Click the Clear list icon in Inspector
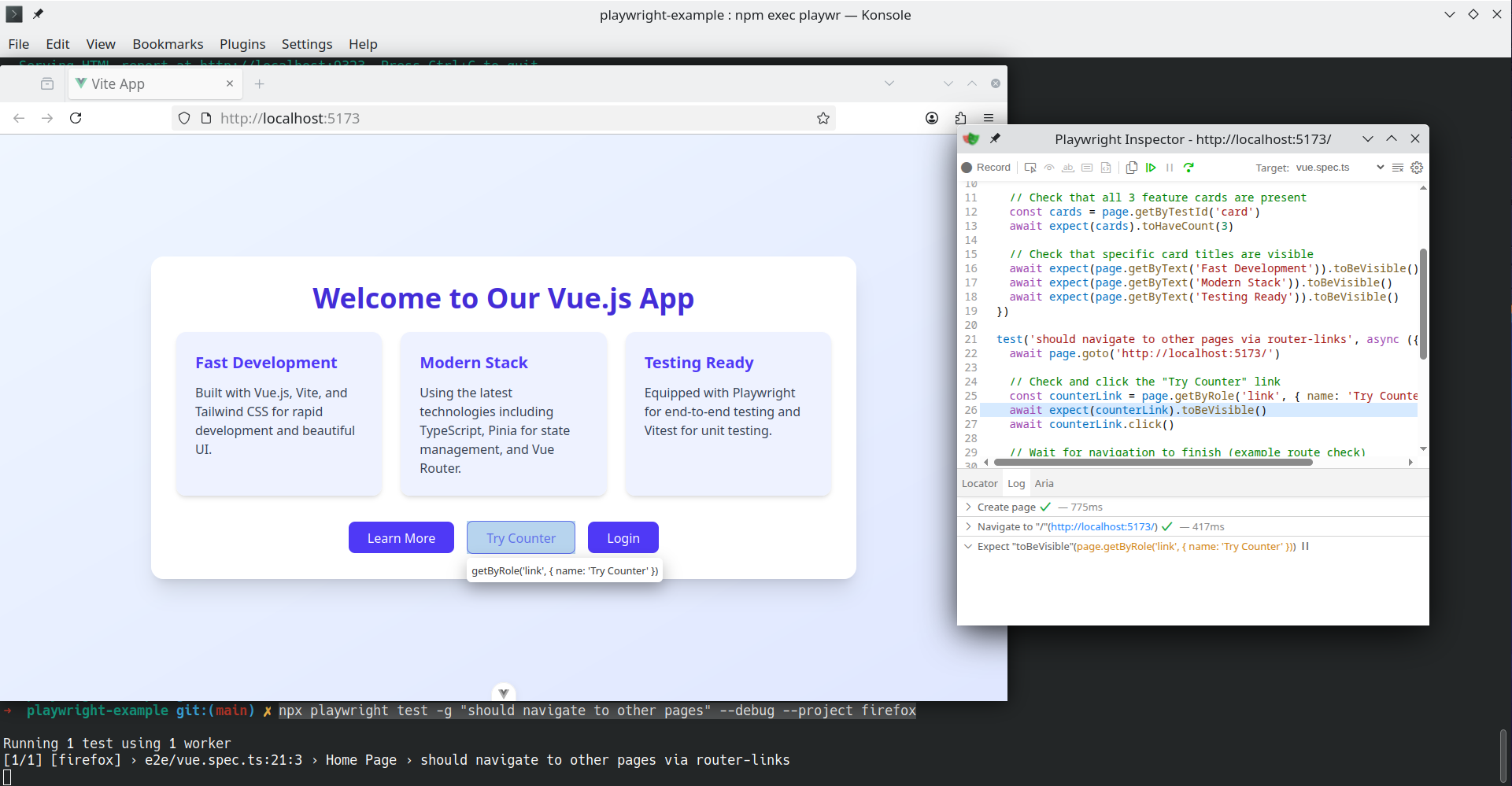The height and width of the screenshot is (786, 1512). point(1397,168)
